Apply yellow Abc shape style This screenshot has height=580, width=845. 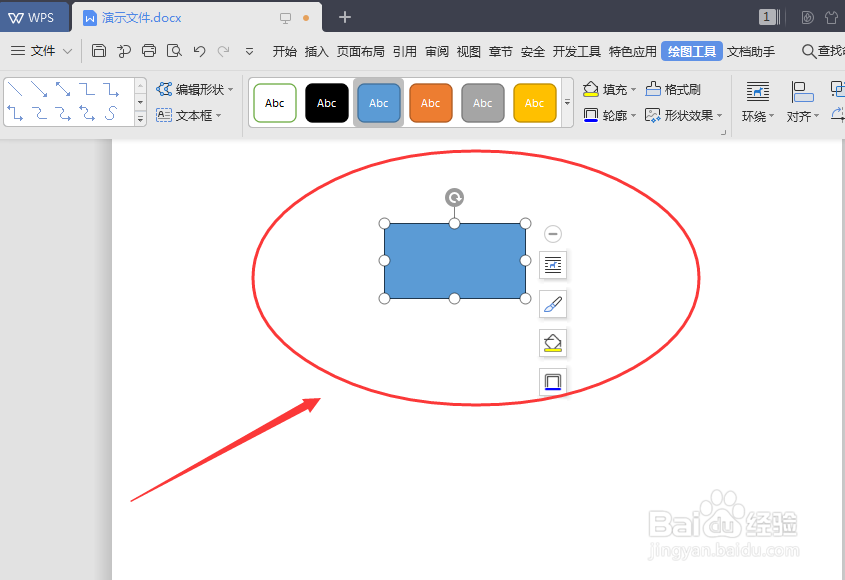click(535, 103)
